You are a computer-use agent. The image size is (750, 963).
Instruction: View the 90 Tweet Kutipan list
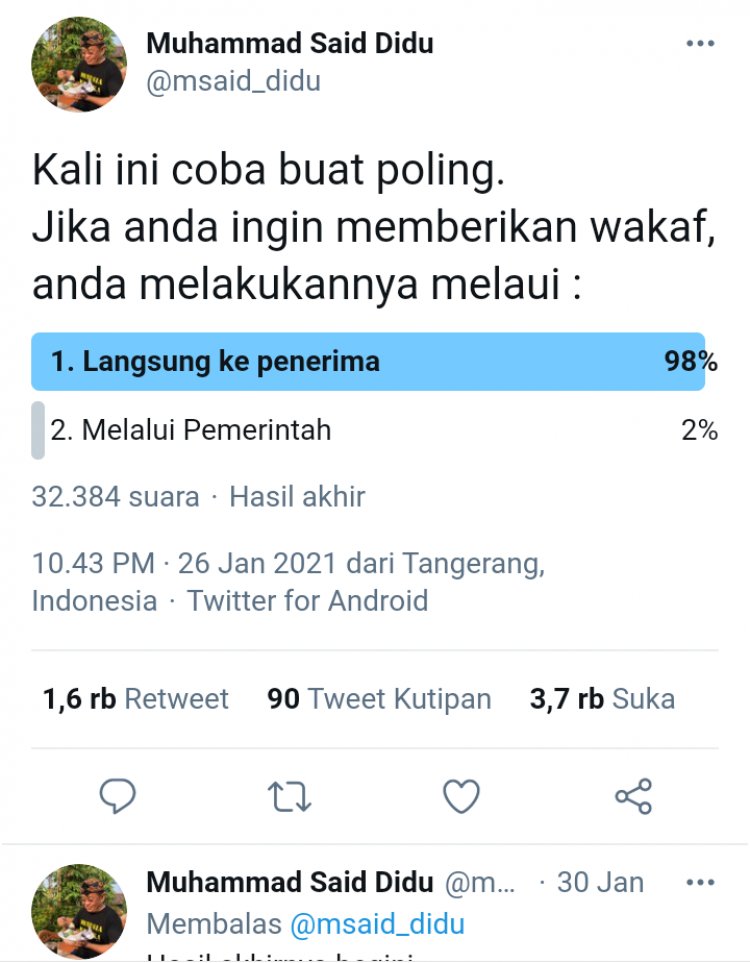[x=379, y=699]
